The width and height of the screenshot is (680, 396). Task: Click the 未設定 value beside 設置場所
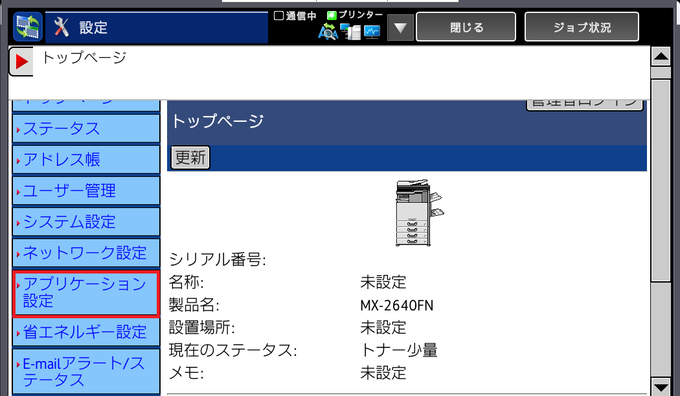point(383,327)
